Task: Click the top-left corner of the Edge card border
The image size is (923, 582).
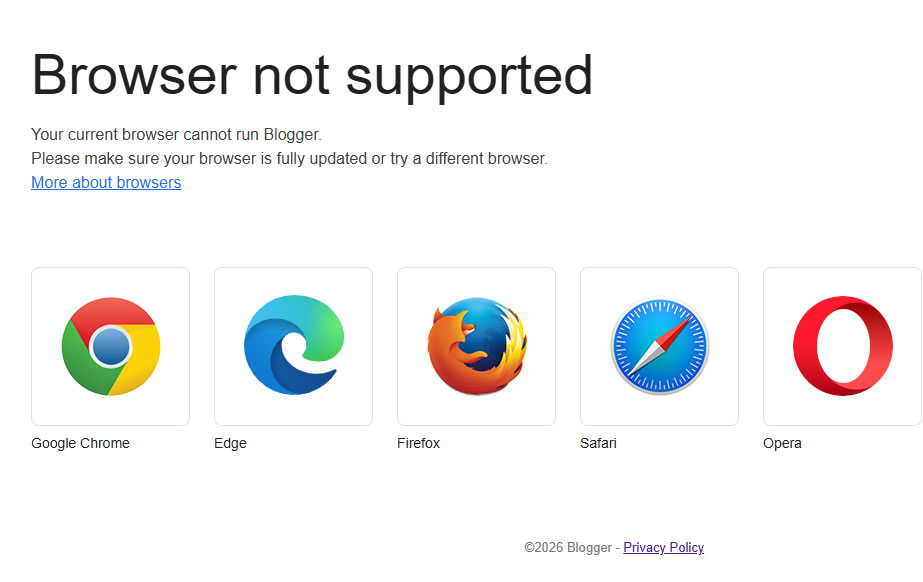Action: pyautogui.click(x=215, y=268)
